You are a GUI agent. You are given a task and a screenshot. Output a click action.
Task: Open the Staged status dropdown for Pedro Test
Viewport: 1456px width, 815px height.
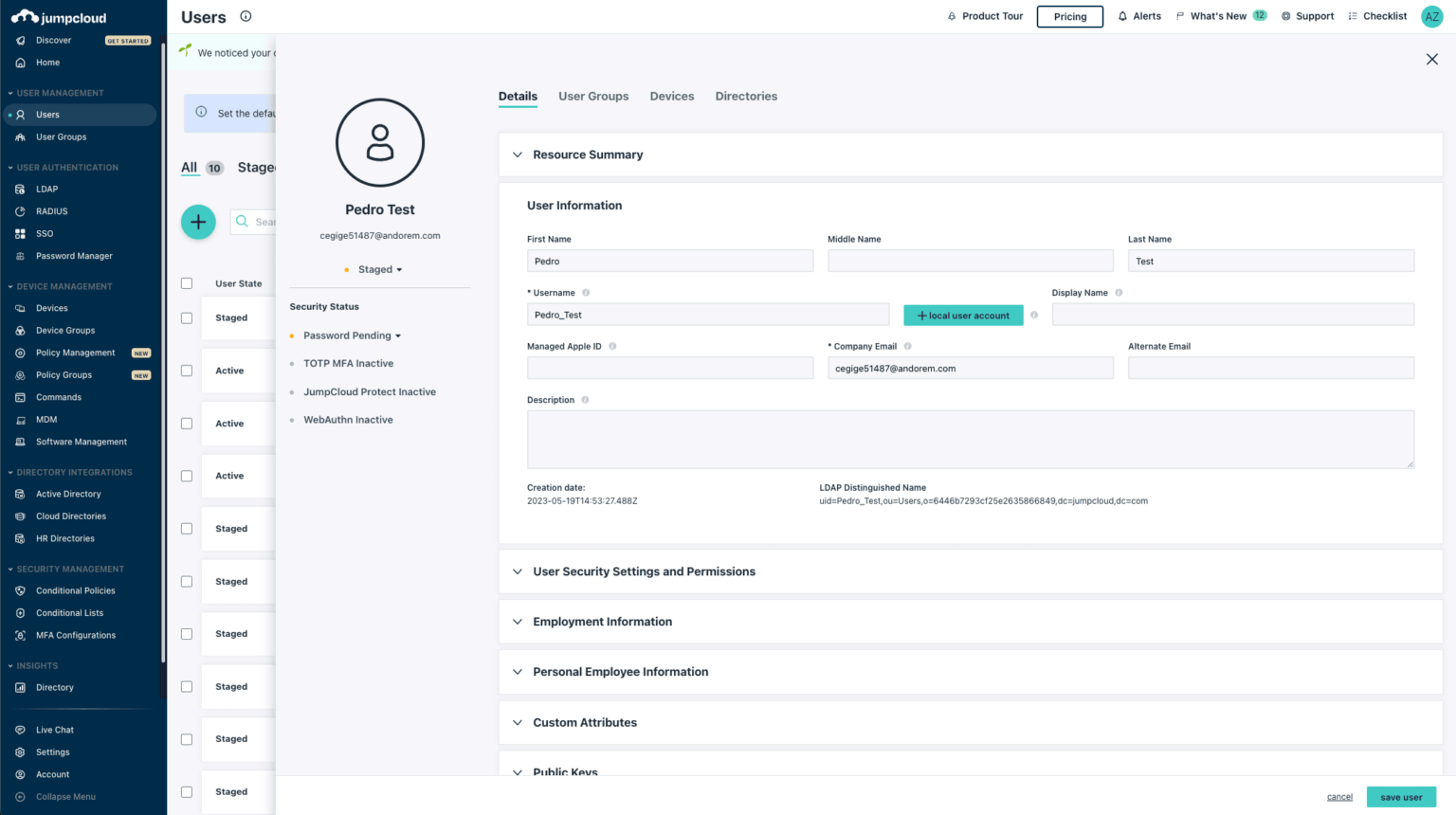[x=379, y=269]
